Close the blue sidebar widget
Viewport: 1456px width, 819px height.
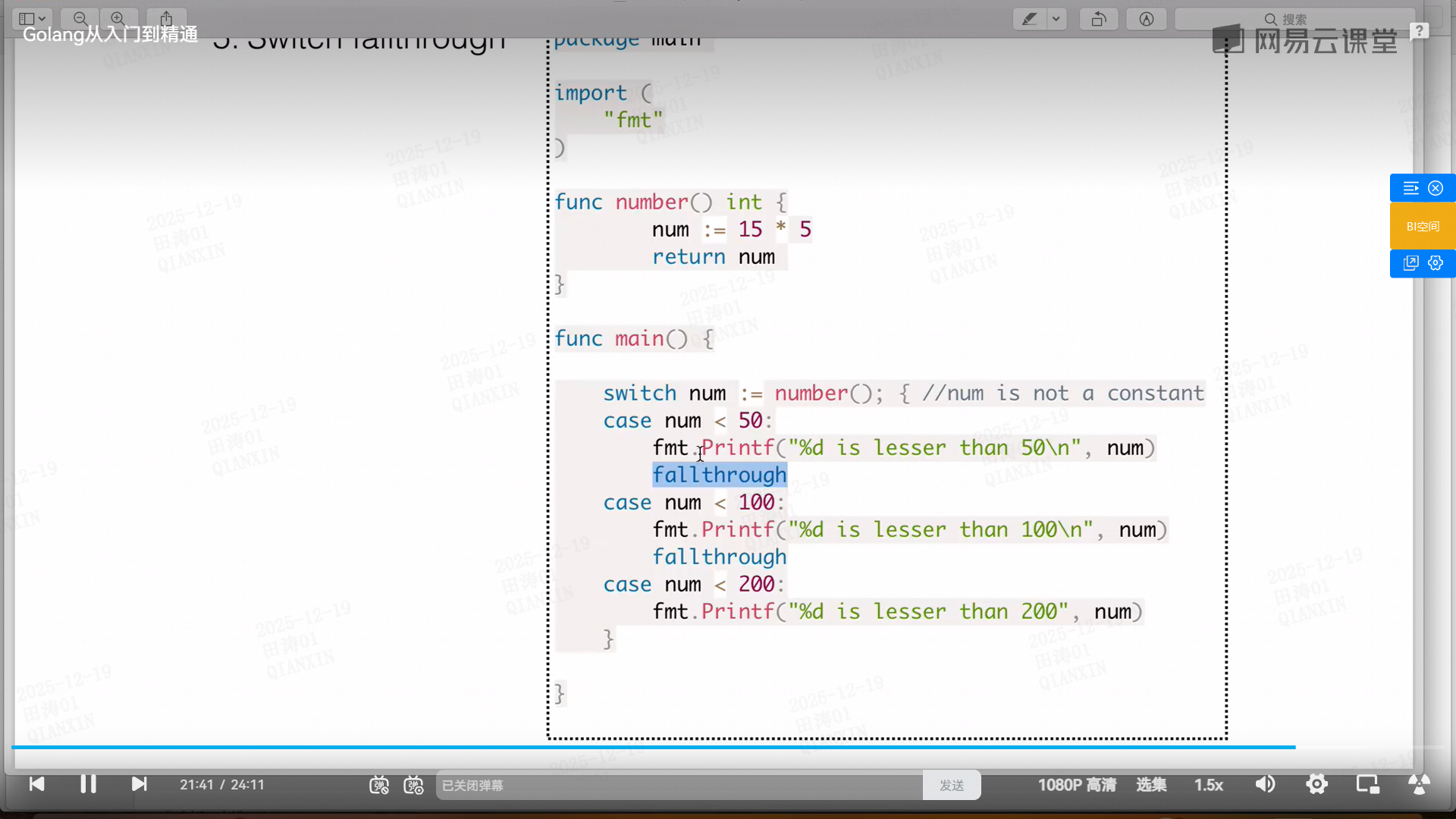point(1436,188)
